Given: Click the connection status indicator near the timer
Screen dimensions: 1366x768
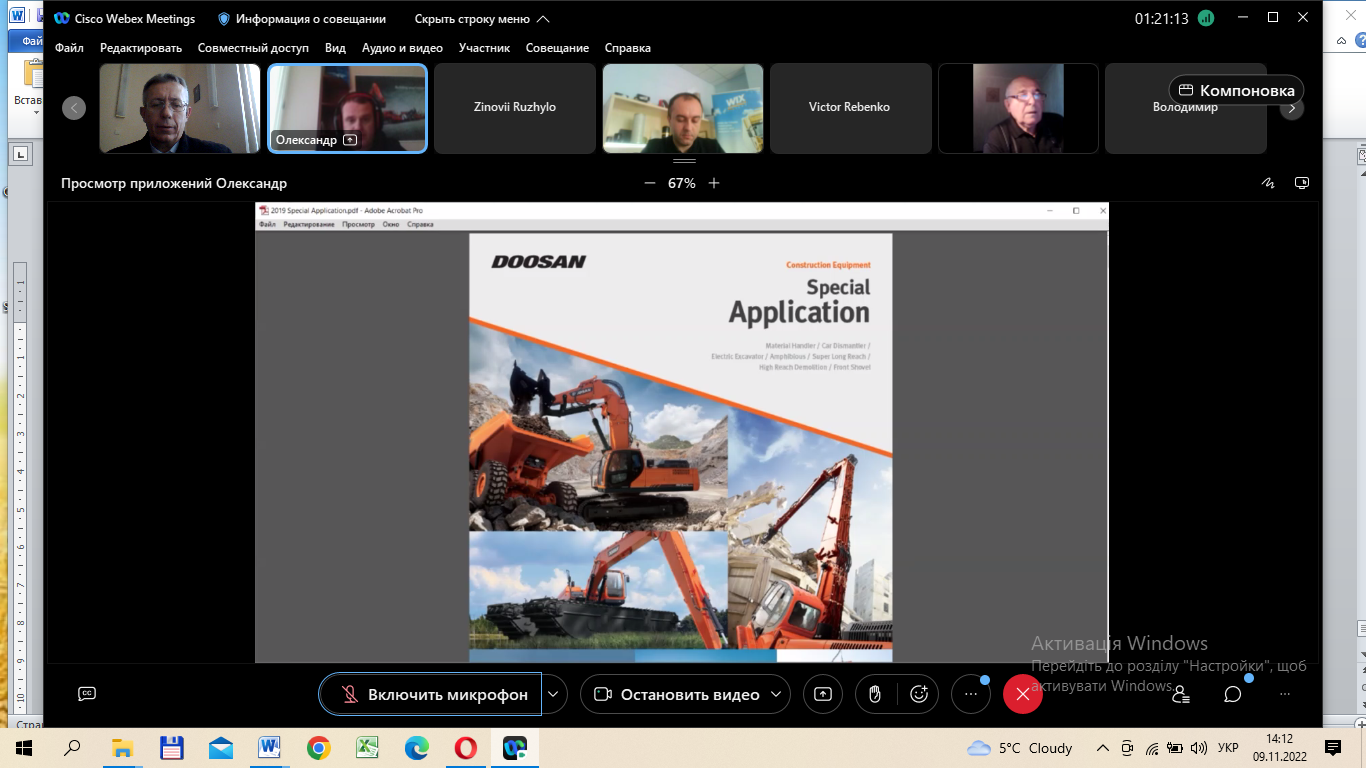Looking at the screenshot, I should coord(1206,18).
